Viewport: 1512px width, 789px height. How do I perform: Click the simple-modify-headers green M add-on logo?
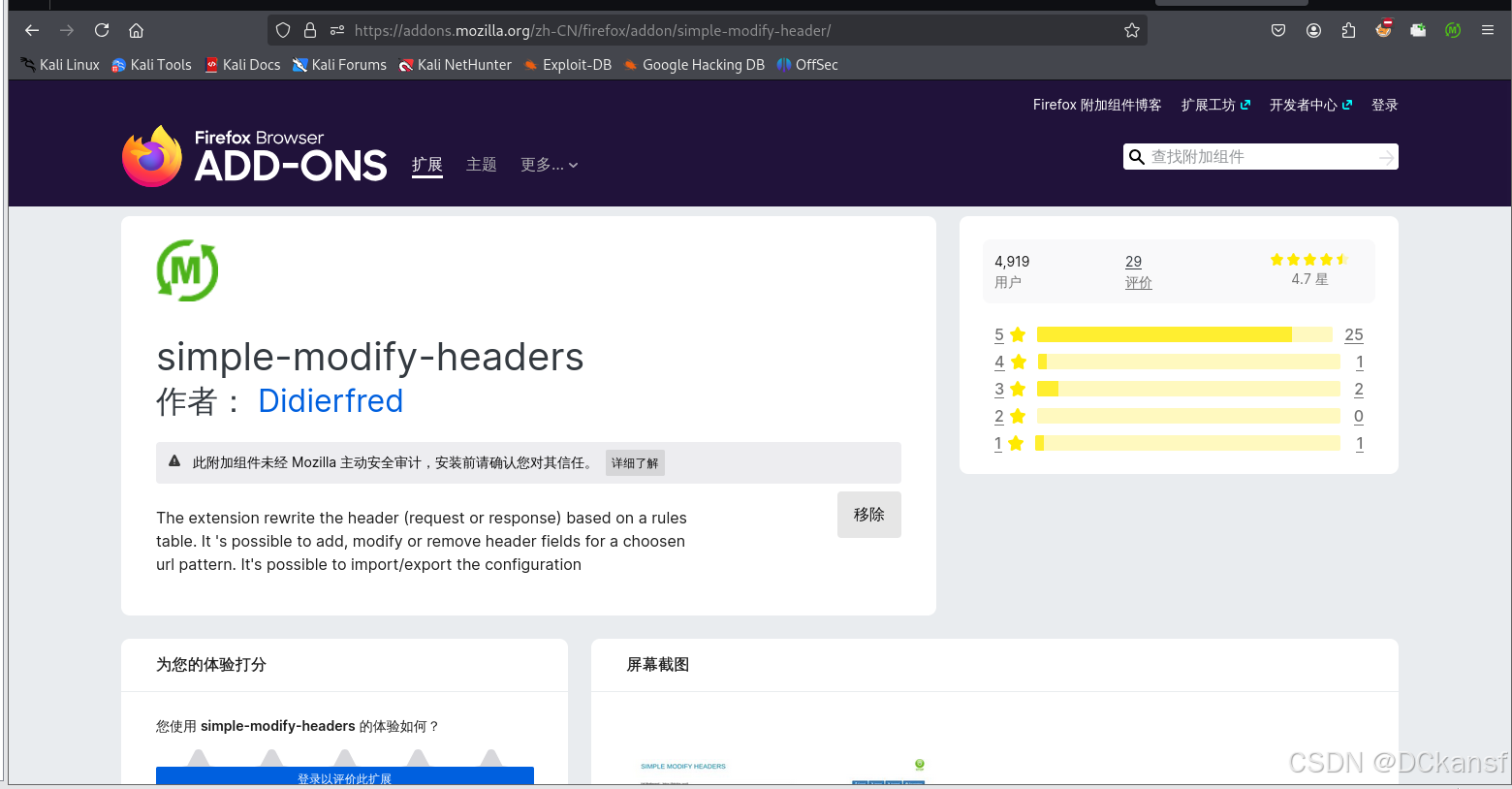coord(187,270)
